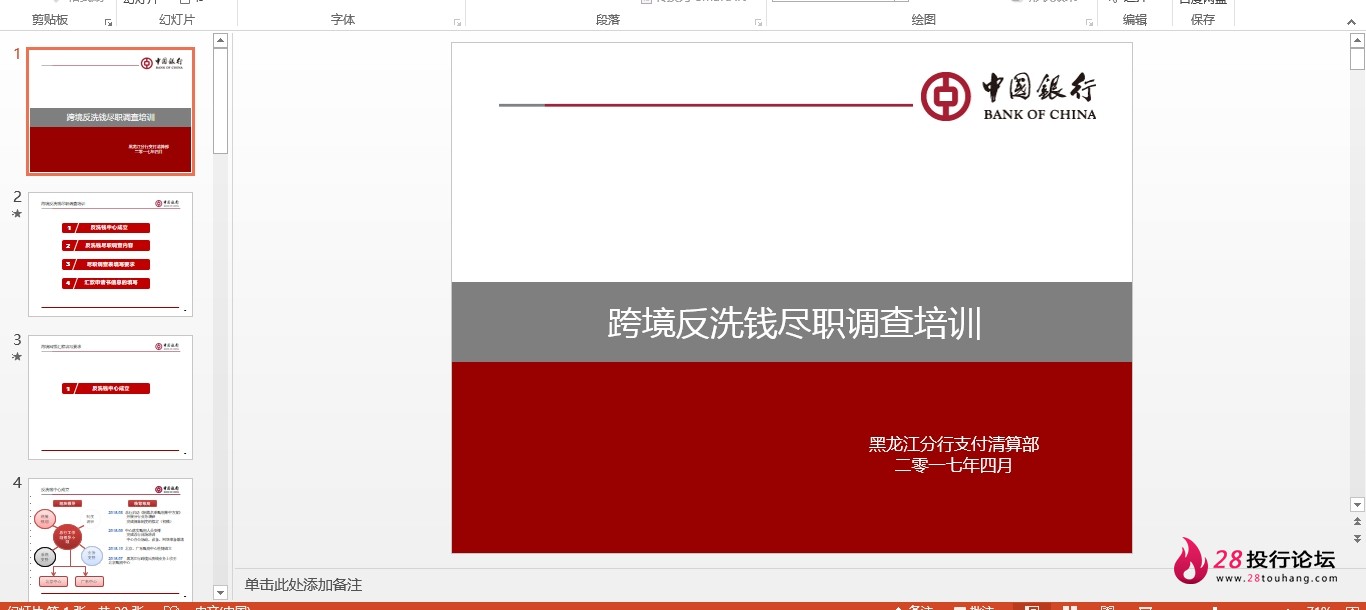Viewport: 1366px width, 610px height.
Task: Select slide 2 thumbnail with agenda list
Action: [111, 254]
